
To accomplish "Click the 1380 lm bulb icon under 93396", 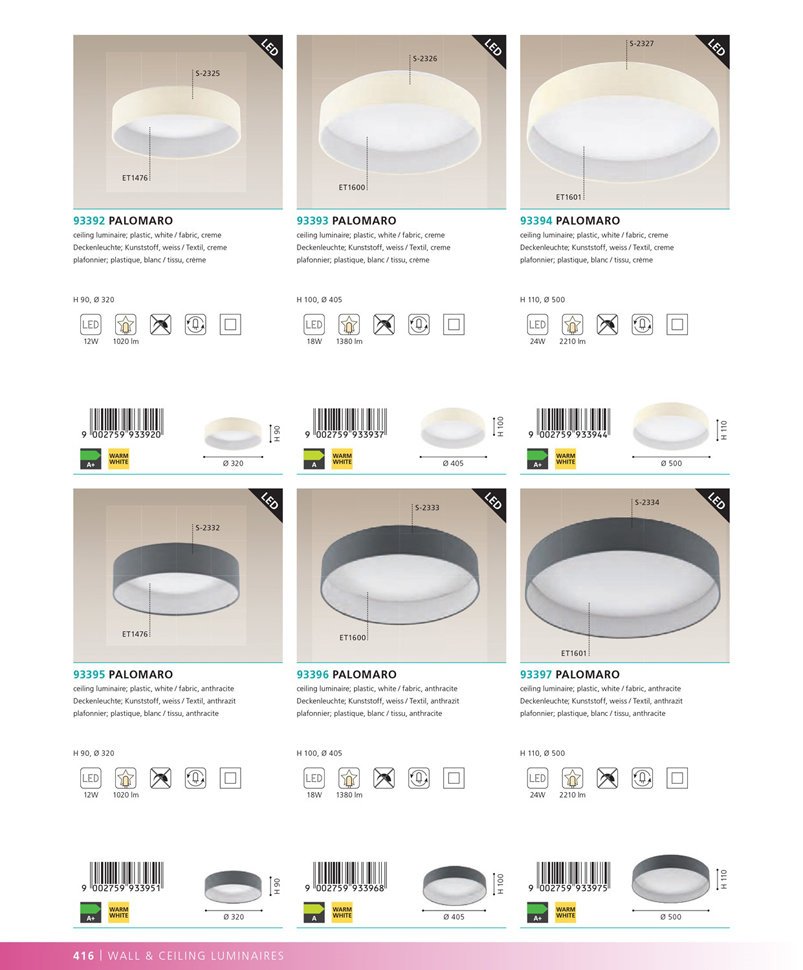I will pyautogui.click(x=349, y=778).
